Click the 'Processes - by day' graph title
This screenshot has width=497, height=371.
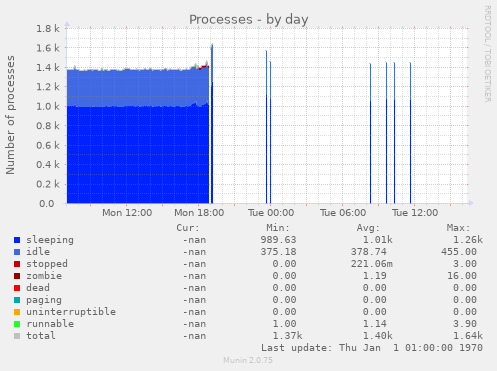coord(248,20)
